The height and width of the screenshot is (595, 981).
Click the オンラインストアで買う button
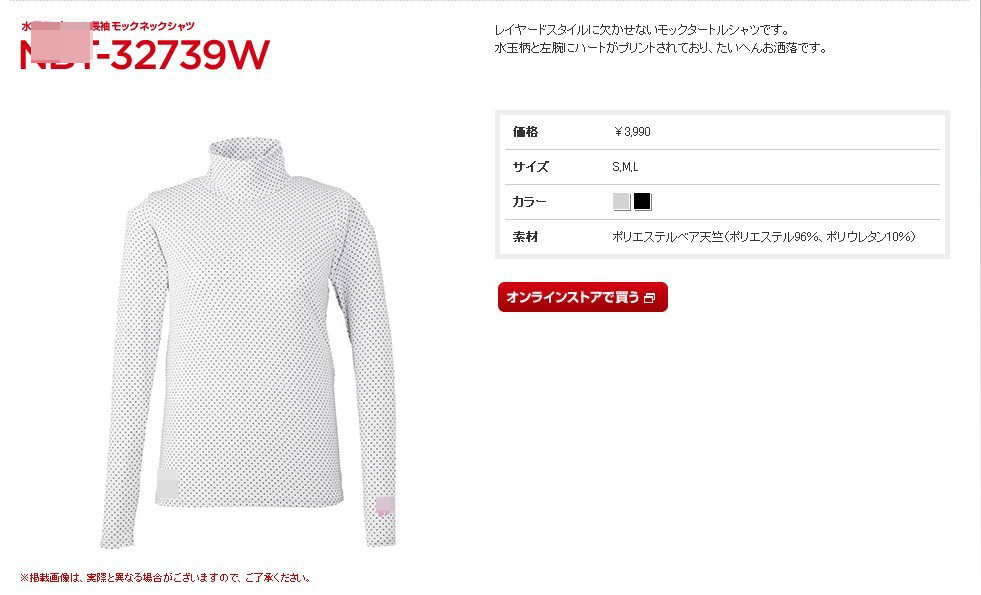pyautogui.click(x=582, y=297)
